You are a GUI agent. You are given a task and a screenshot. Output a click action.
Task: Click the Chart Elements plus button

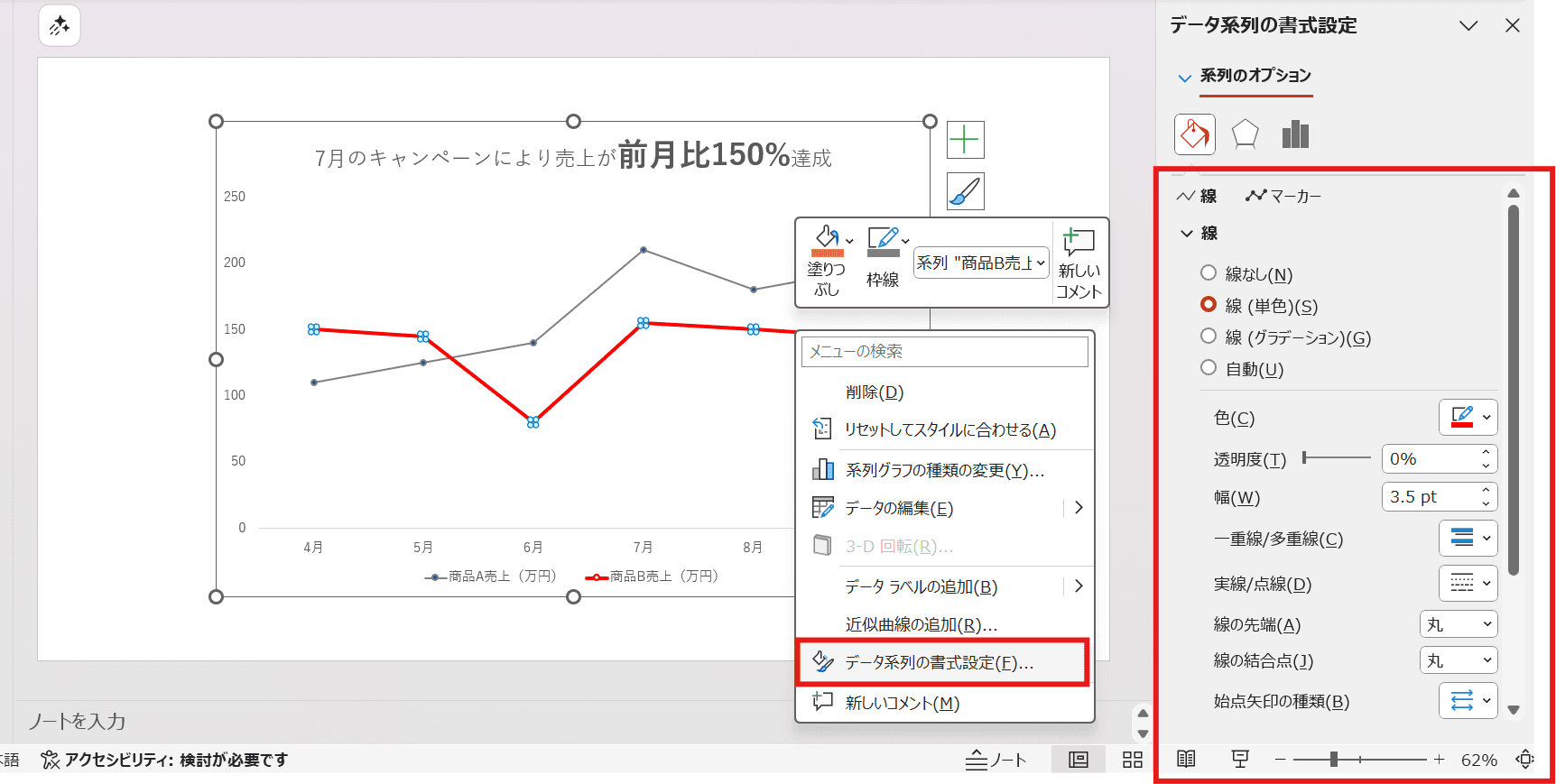point(965,140)
